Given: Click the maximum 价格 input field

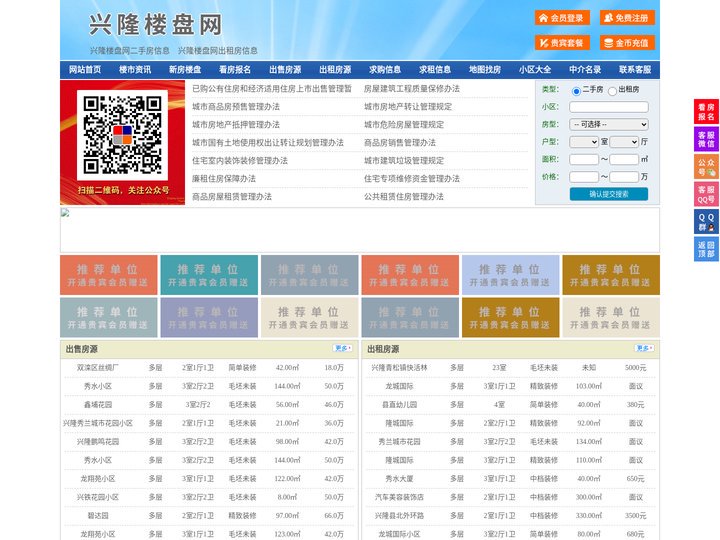Looking at the screenshot, I should [624, 177].
